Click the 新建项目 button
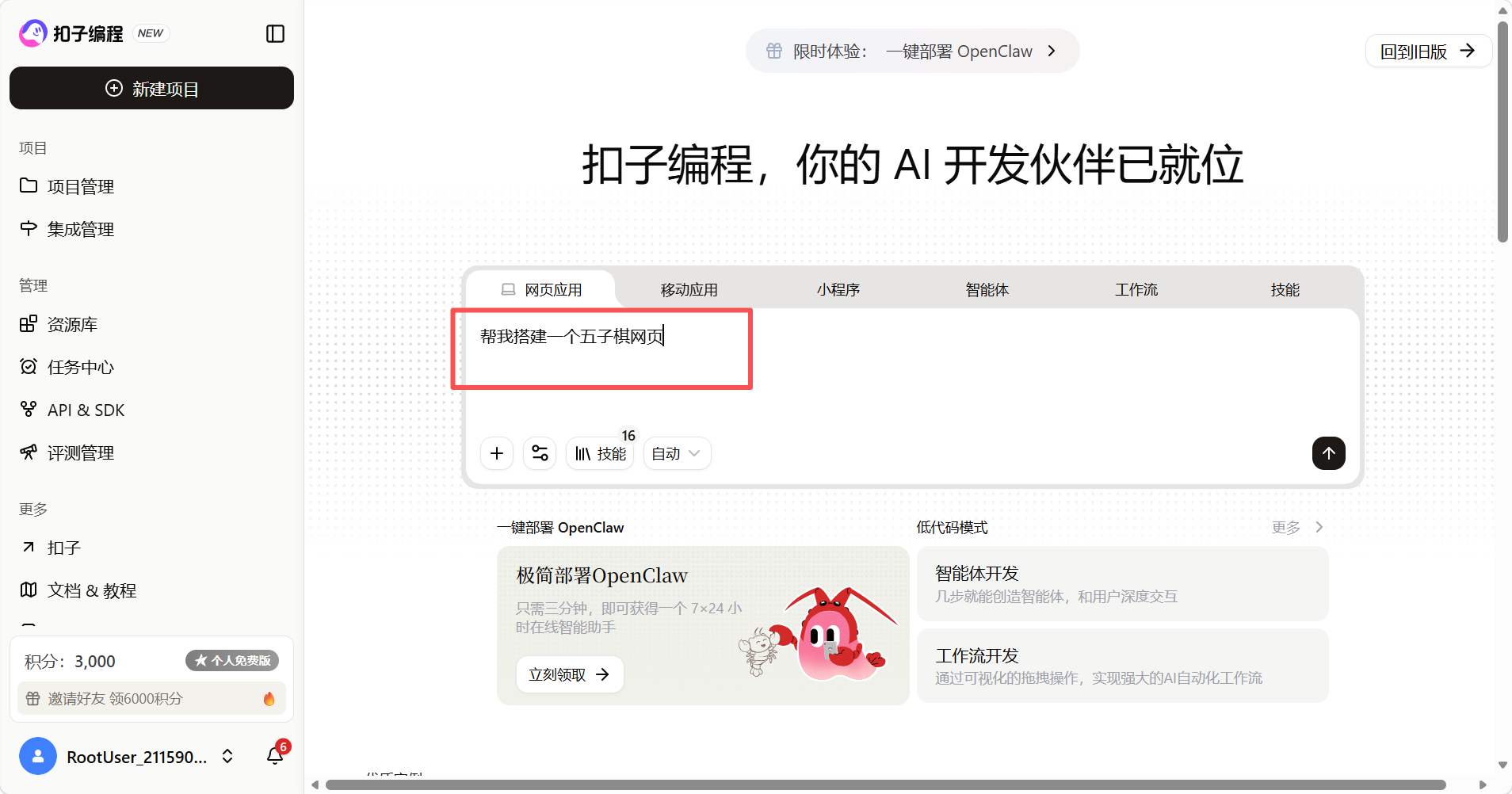 (x=151, y=88)
